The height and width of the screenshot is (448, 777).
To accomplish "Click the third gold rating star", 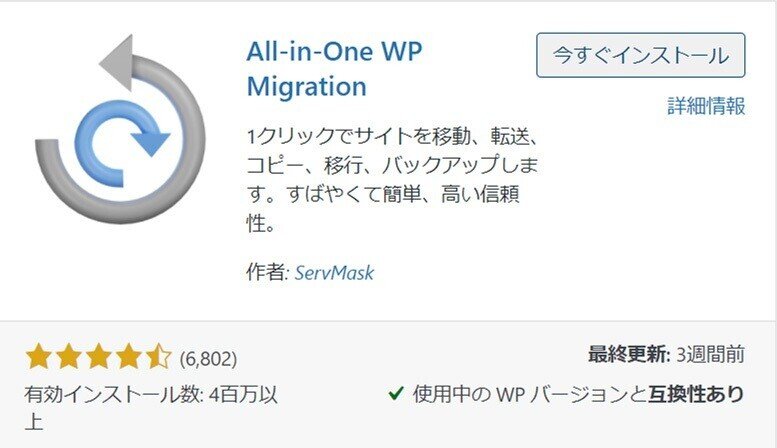I will 98,357.
